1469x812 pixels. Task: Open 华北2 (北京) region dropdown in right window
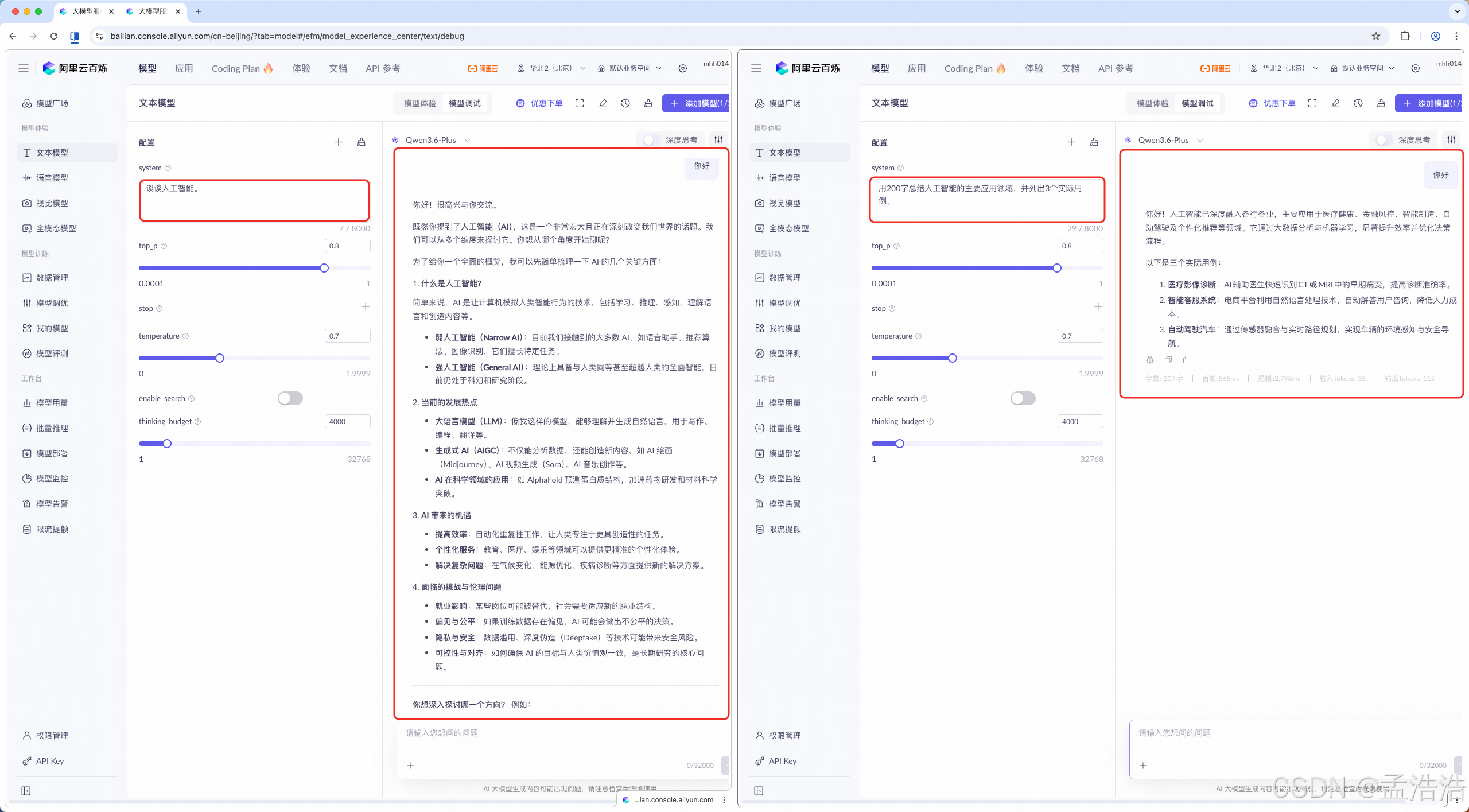pos(1285,68)
